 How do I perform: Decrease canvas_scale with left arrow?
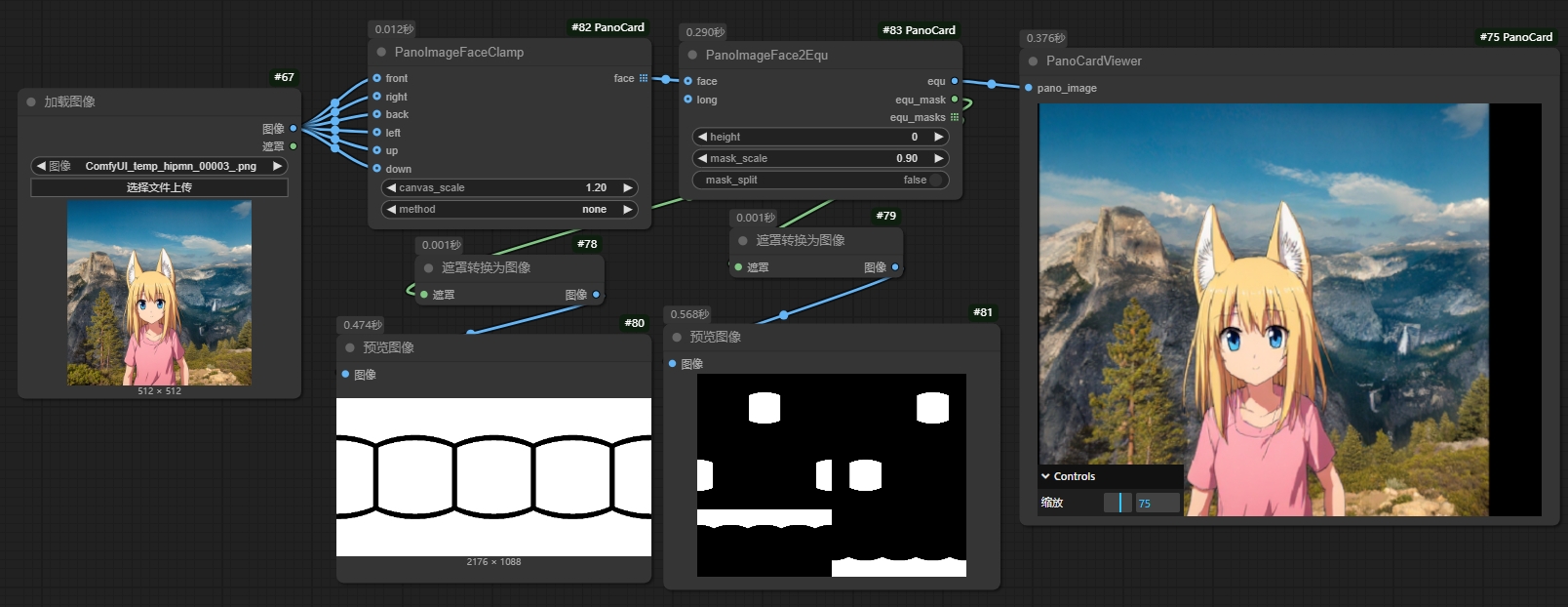click(x=391, y=187)
